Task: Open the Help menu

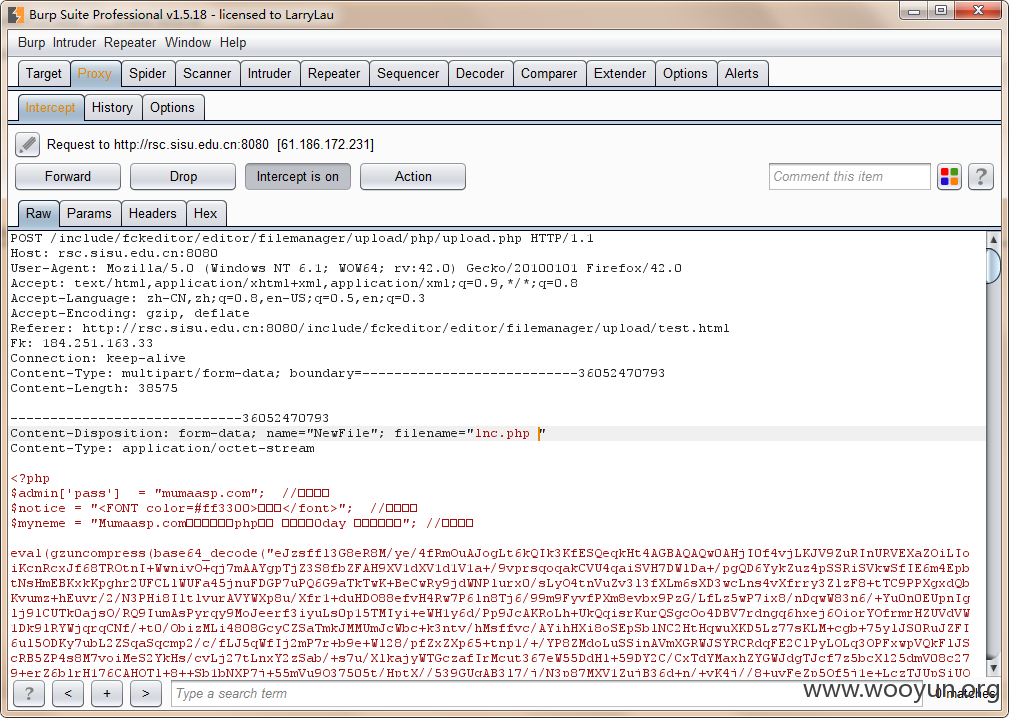Action: point(233,42)
